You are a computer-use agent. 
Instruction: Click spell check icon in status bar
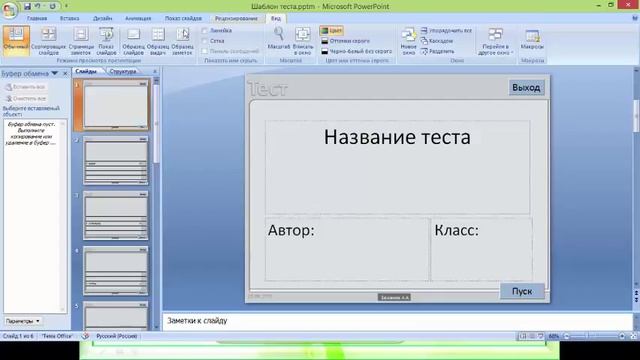tap(85, 336)
